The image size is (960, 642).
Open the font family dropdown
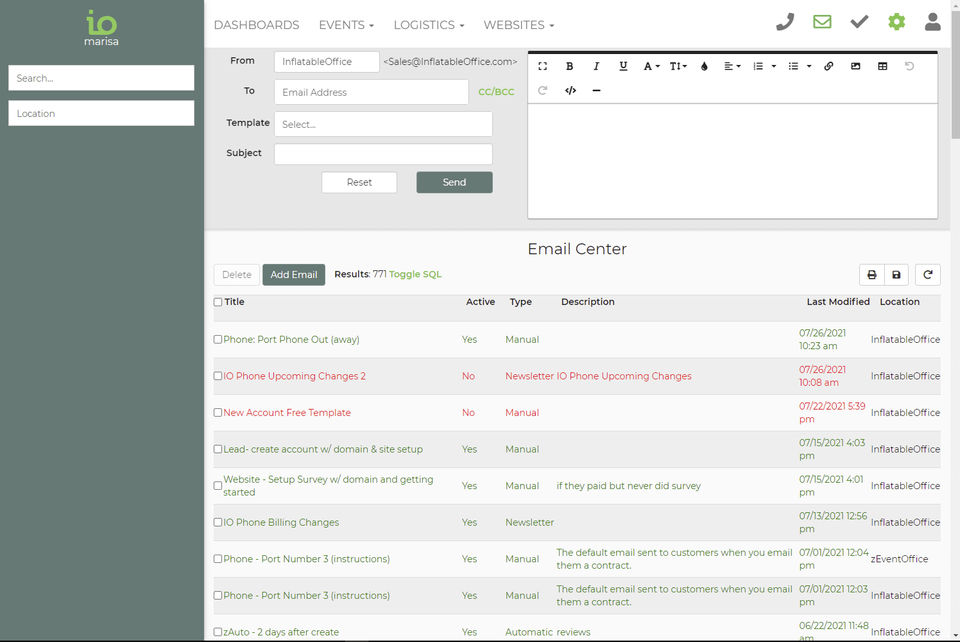[x=651, y=66]
